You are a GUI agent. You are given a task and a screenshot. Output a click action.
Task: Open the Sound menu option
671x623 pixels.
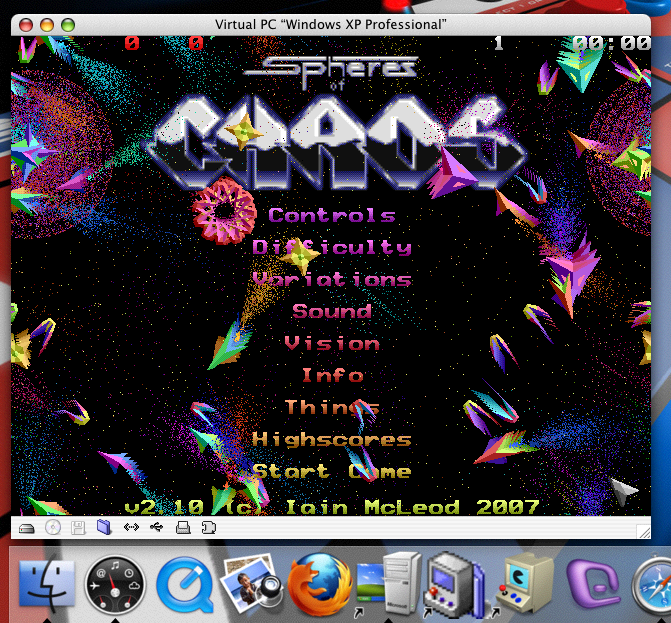332,311
